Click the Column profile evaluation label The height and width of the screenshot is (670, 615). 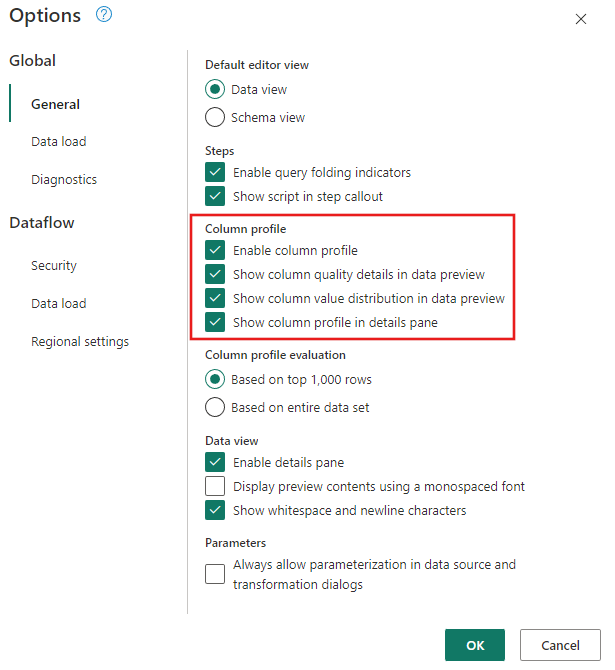275,355
